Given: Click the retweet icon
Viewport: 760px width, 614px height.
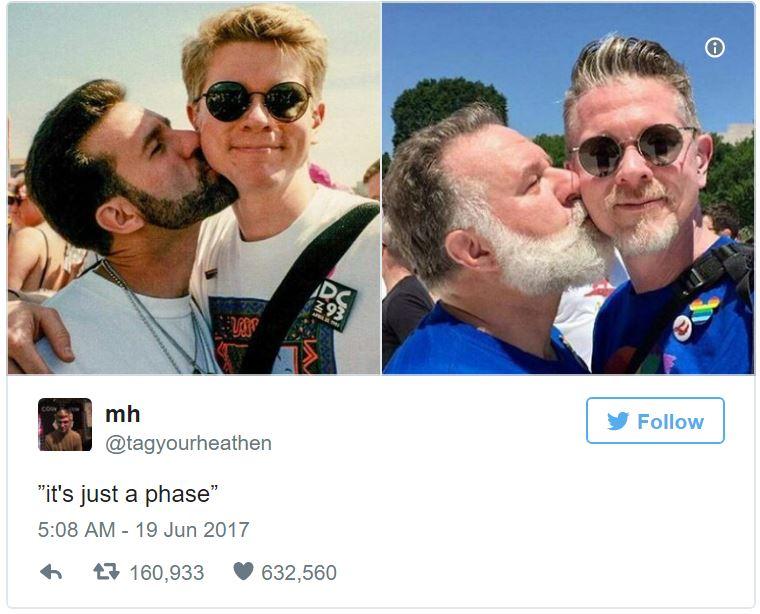Looking at the screenshot, I should pyautogui.click(x=106, y=572).
